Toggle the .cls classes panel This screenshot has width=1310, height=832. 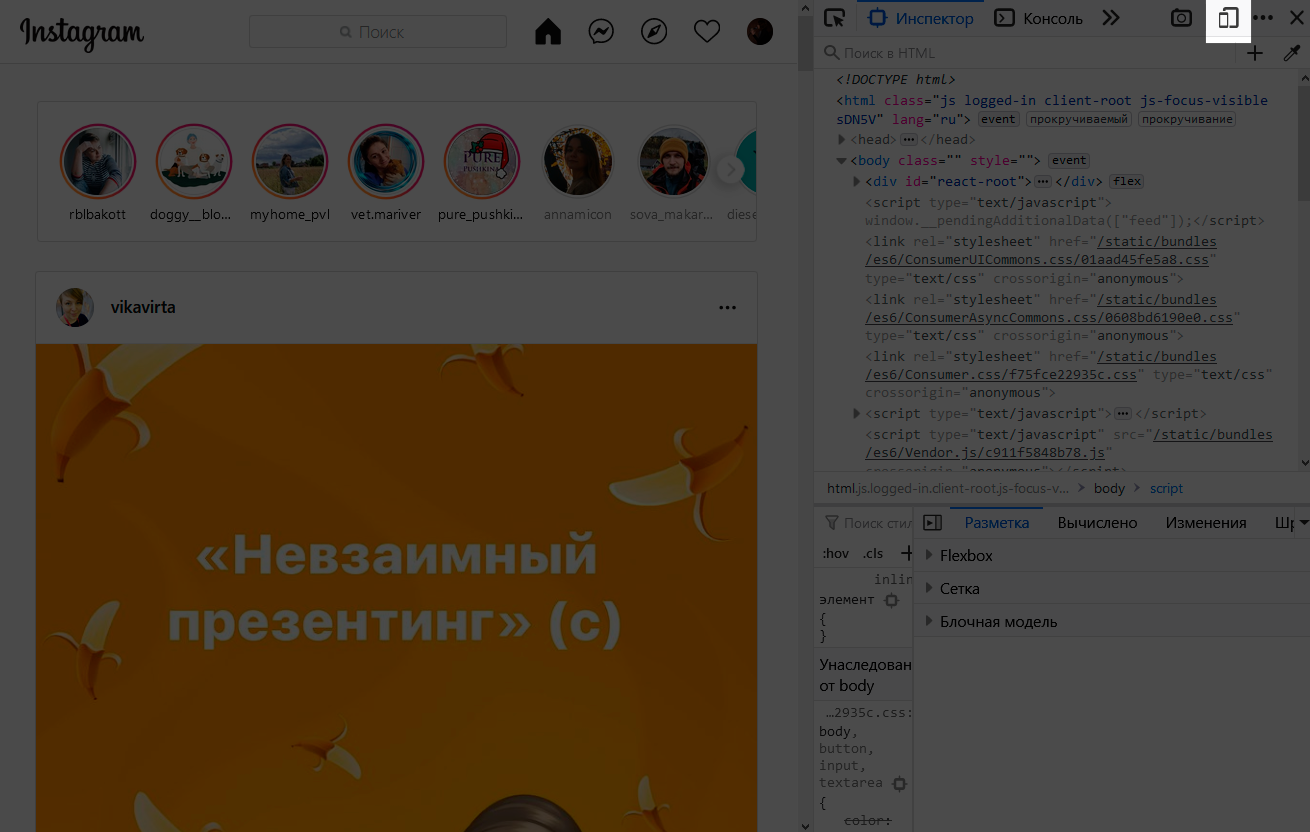pos(873,553)
